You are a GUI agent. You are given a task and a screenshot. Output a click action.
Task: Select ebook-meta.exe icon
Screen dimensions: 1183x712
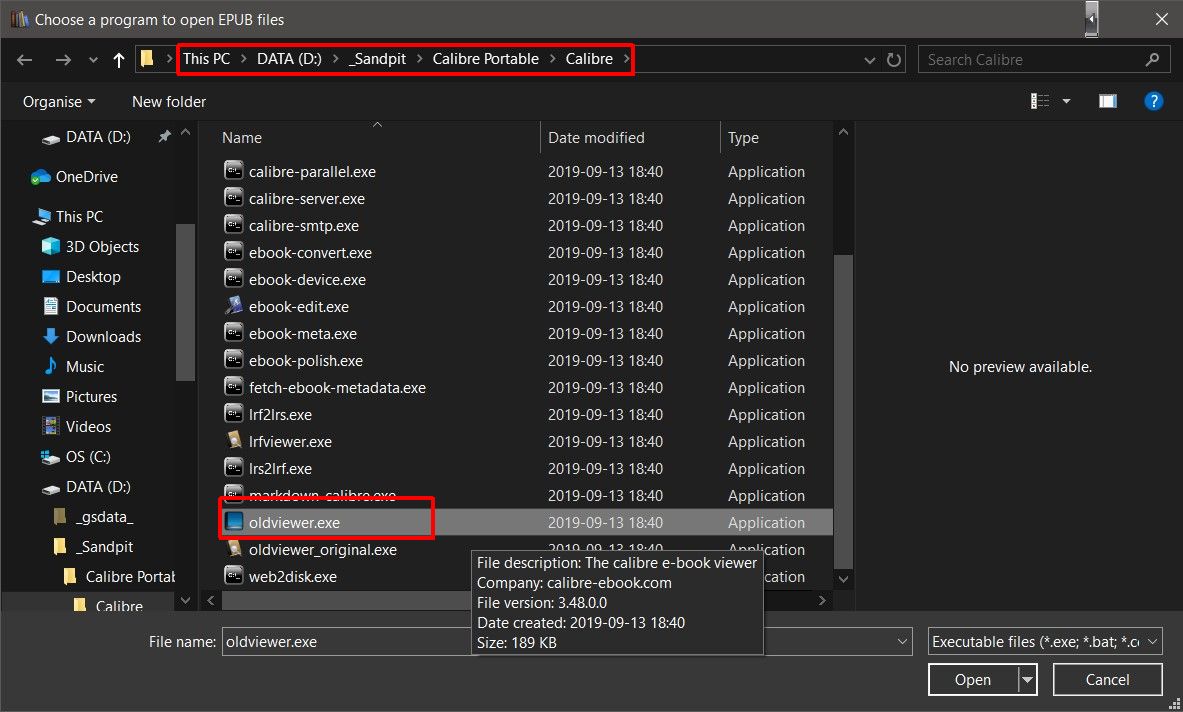(234, 333)
